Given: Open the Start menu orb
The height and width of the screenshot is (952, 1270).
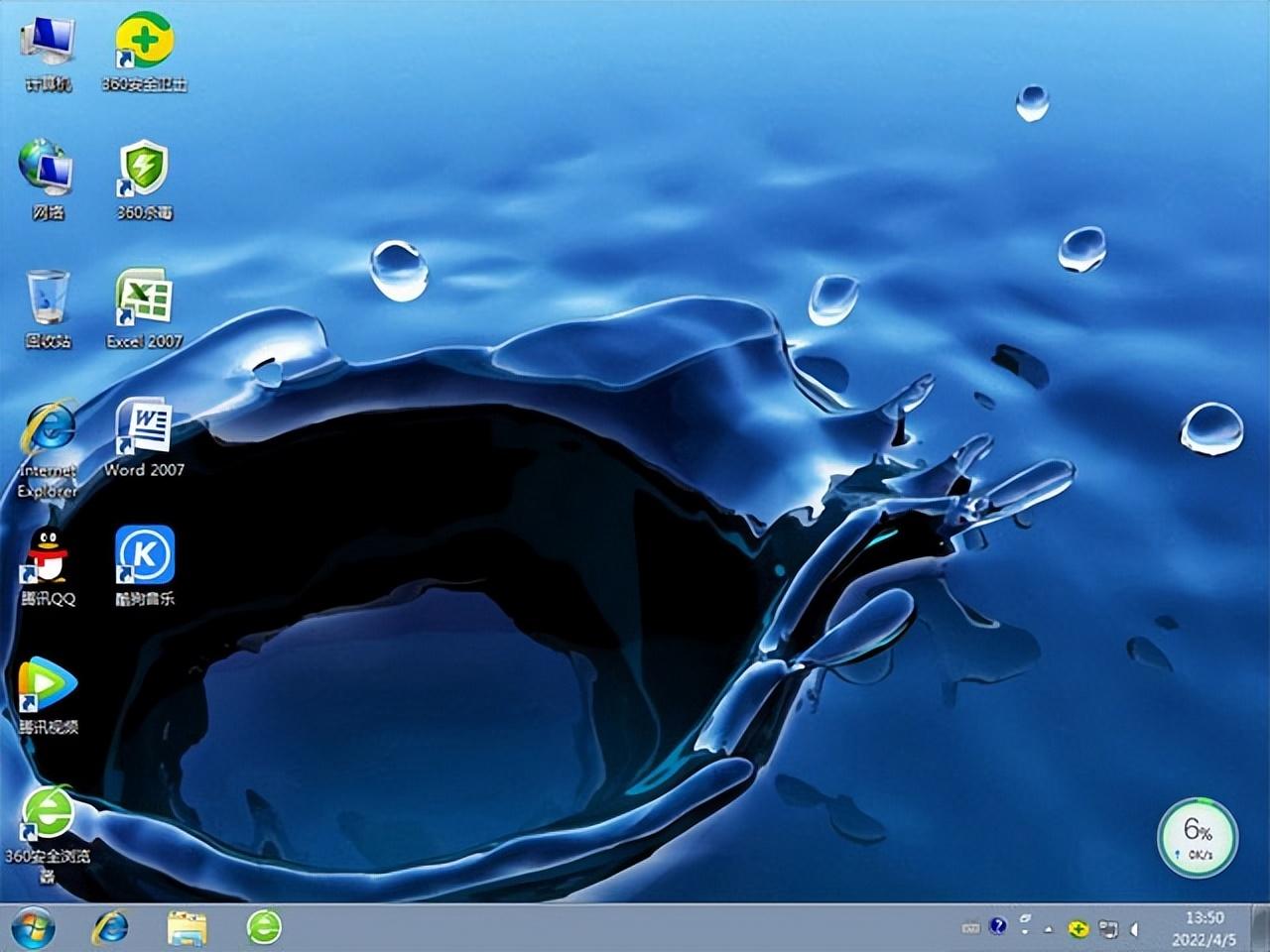Looking at the screenshot, I should [35, 928].
